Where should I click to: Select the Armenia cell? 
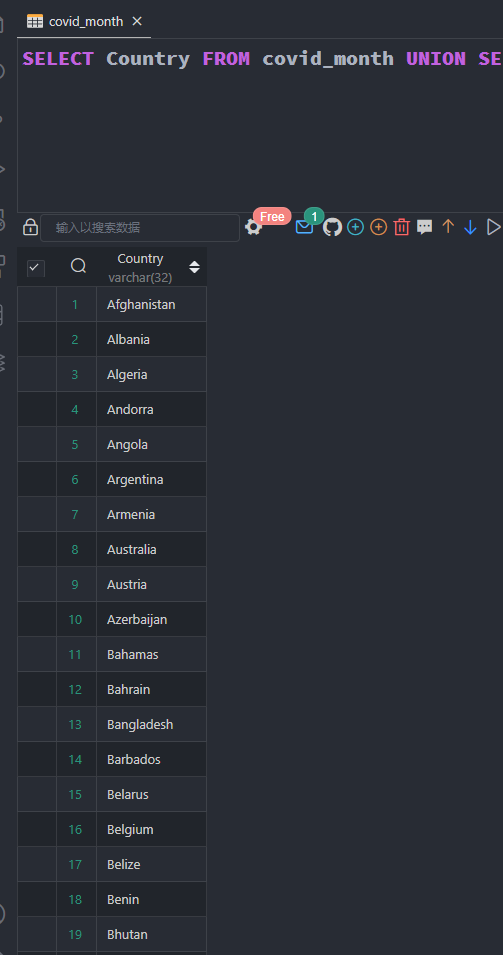coord(152,515)
